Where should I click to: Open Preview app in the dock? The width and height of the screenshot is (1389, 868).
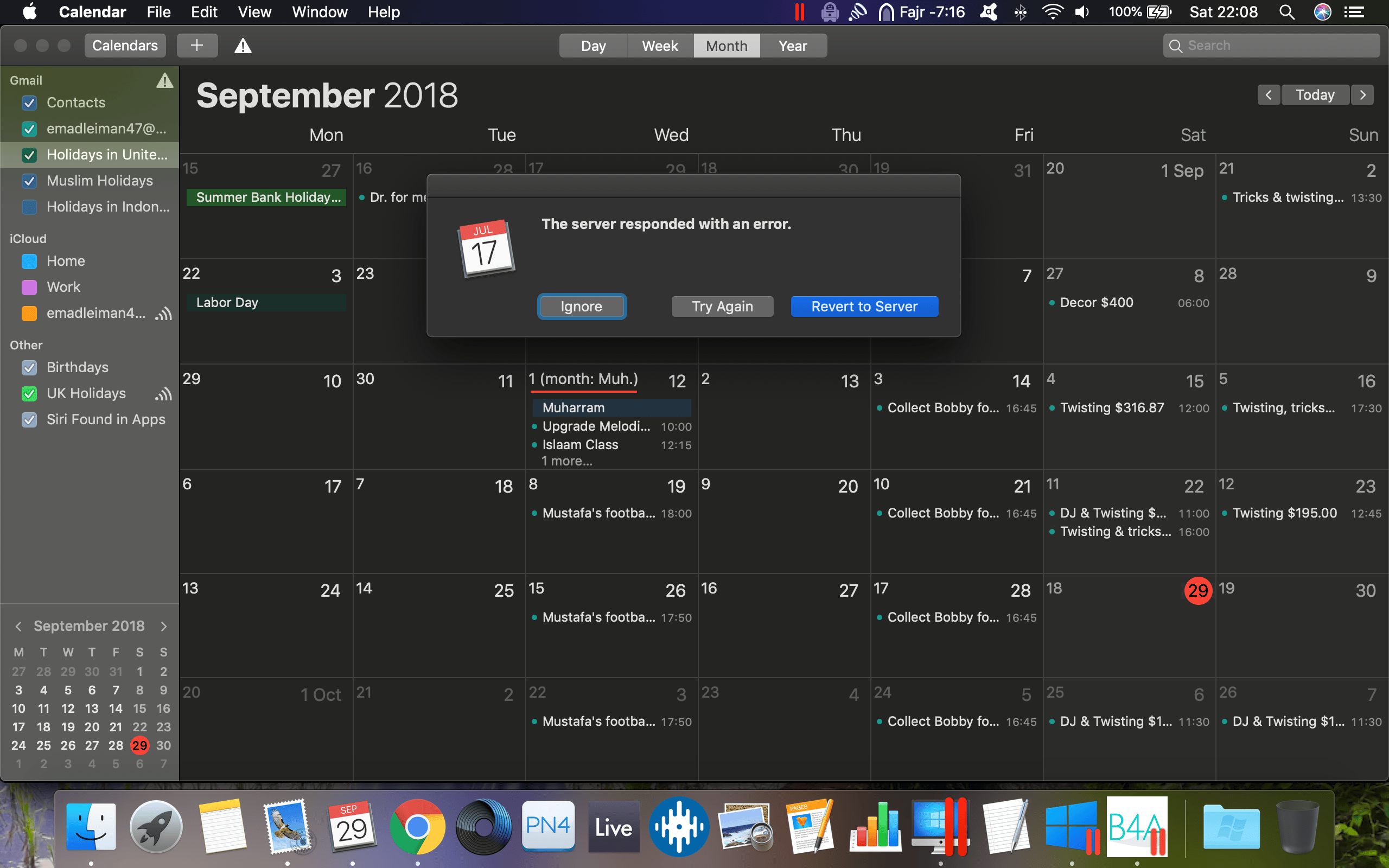(744, 827)
